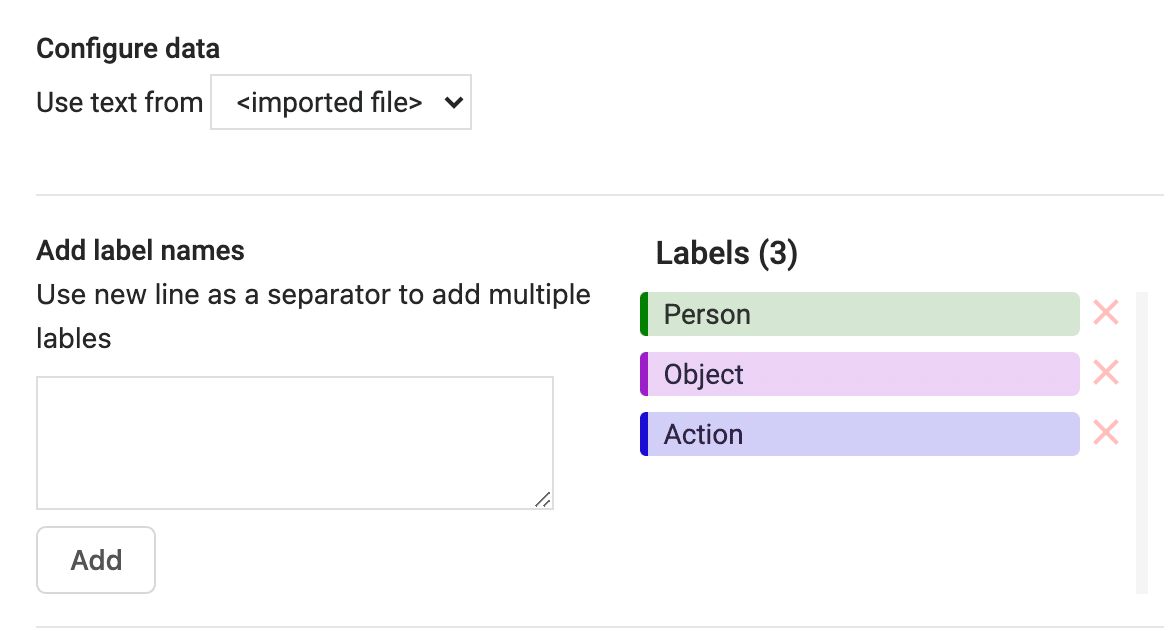Click the Configure data heading
The width and height of the screenshot is (1172, 628).
point(127,47)
